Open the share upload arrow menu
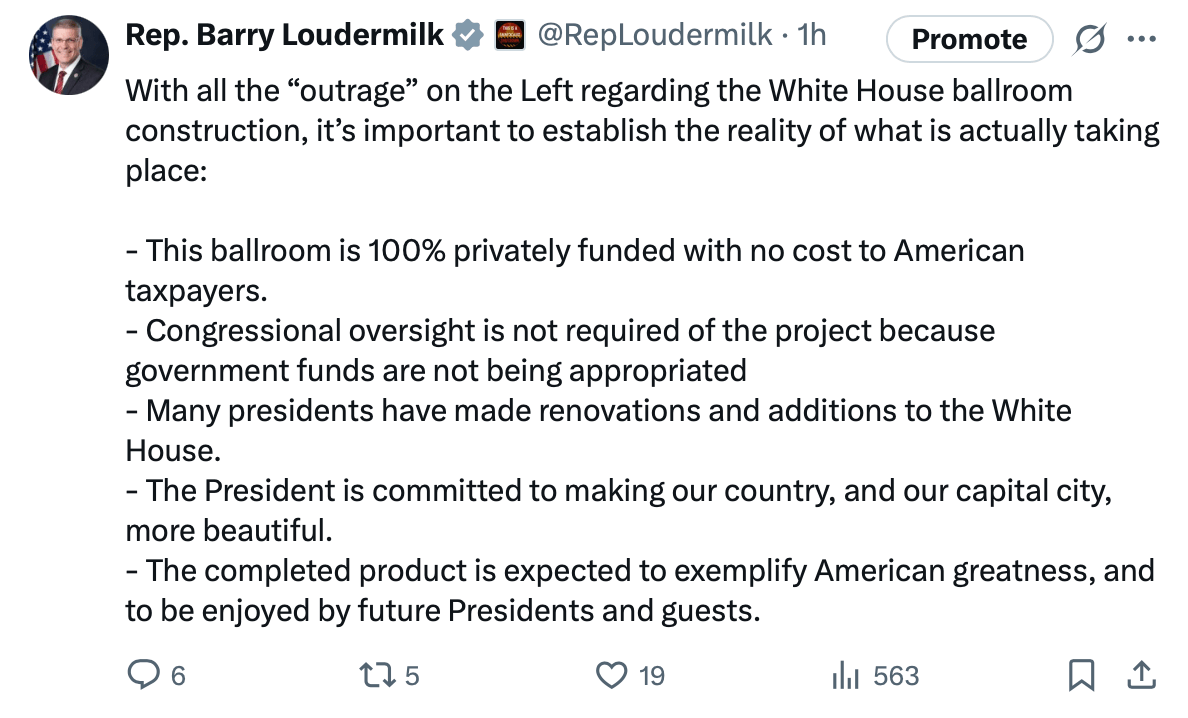The width and height of the screenshot is (1188, 718). [x=1140, y=676]
